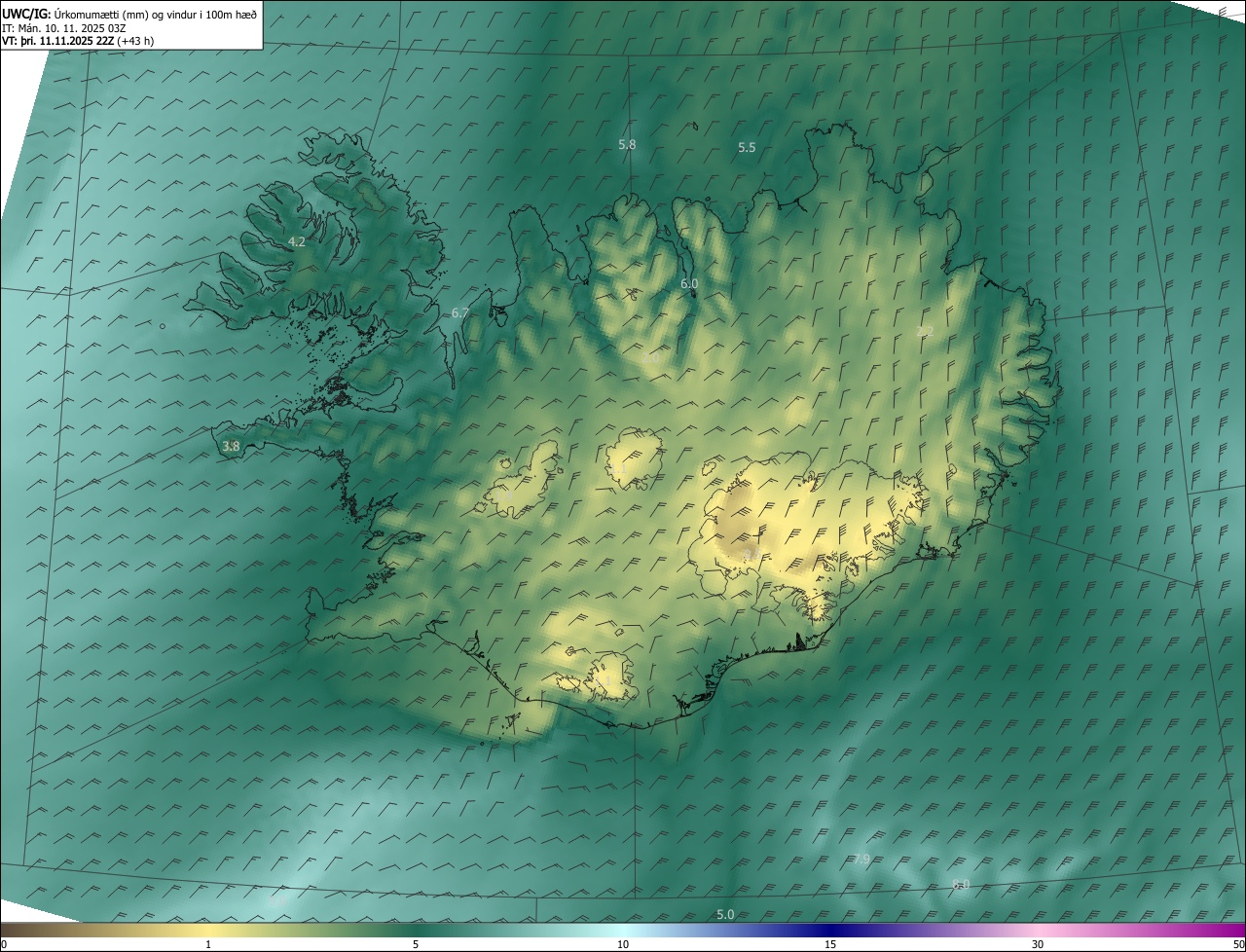Viewport: 1246px width, 952px height.
Task: Click the valid time line "VT: Þri. 11.11.2025 22Z (+43 h)"
Action: pos(78,41)
